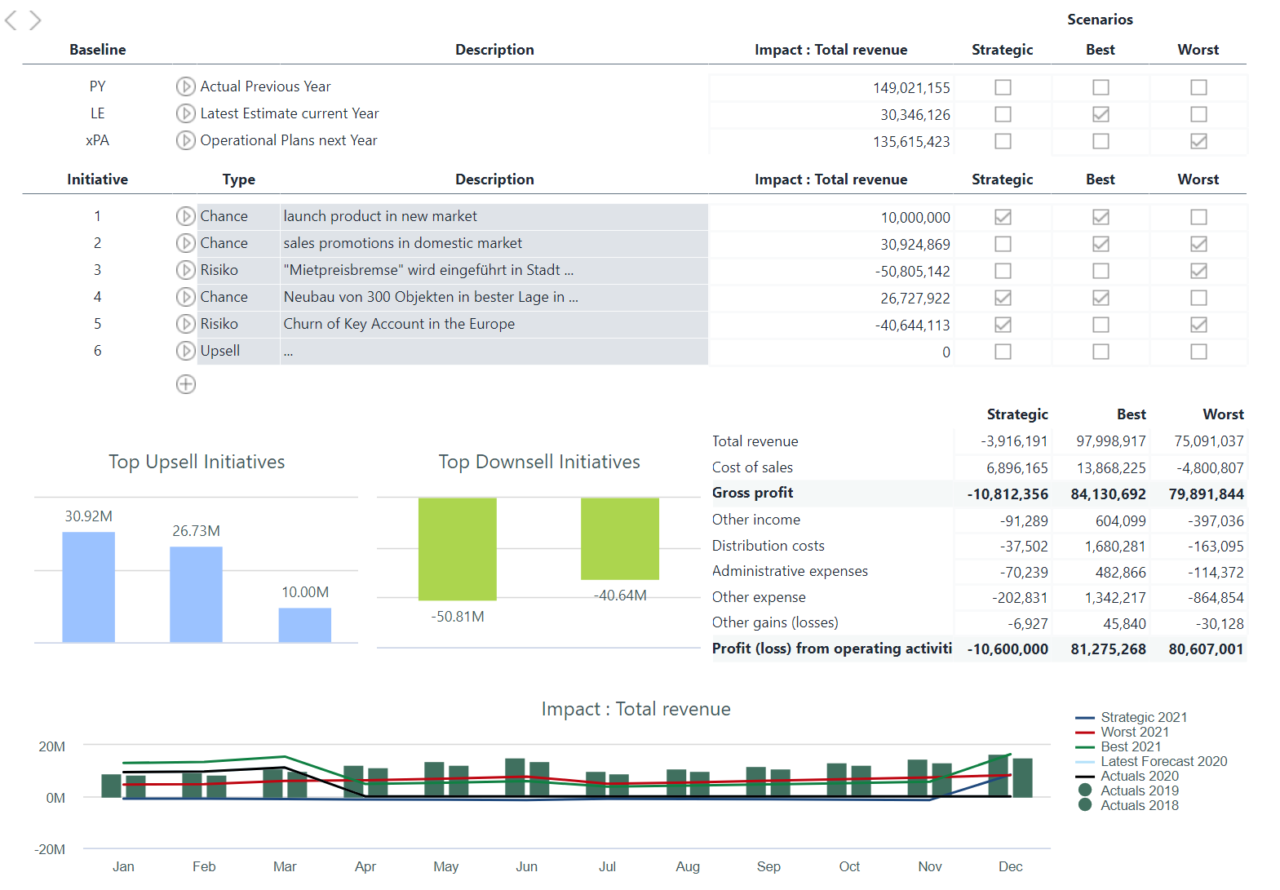The image size is (1280, 890).
Task: Click Top Downsell Initiatives chart title
Action: [x=539, y=462]
